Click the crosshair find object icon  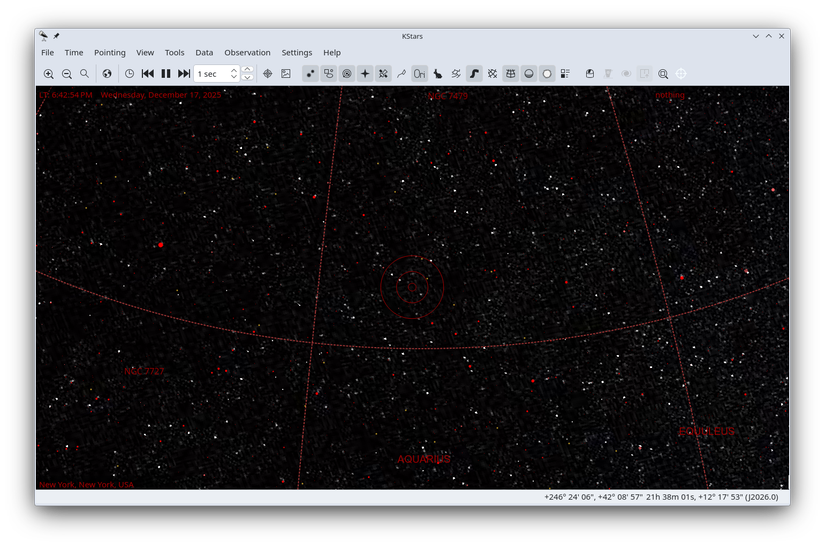tap(267, 74)
